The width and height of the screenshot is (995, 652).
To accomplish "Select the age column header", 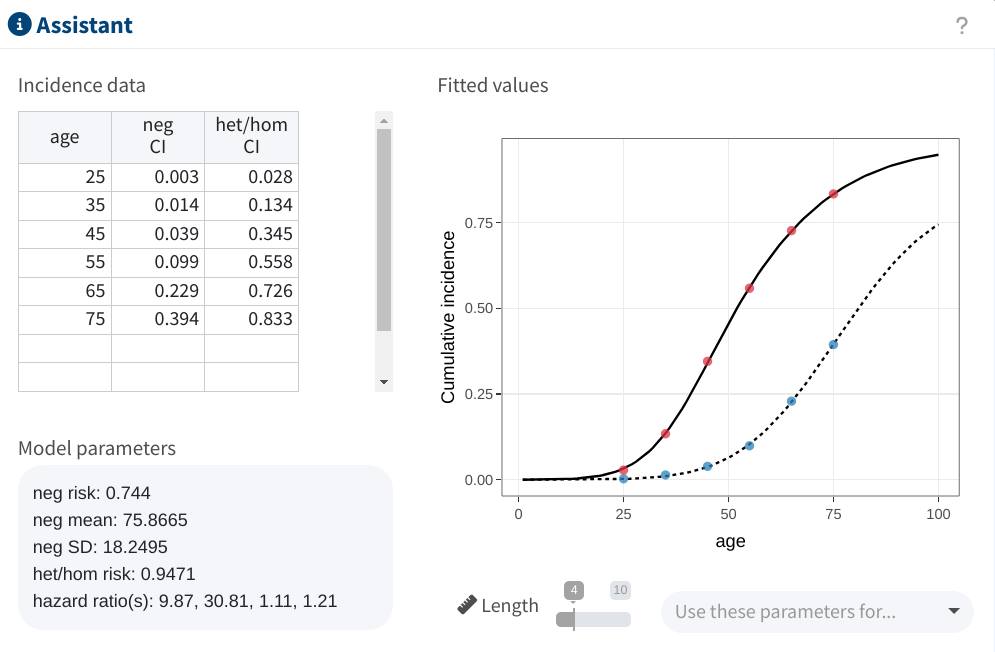I will coord(65,137).
